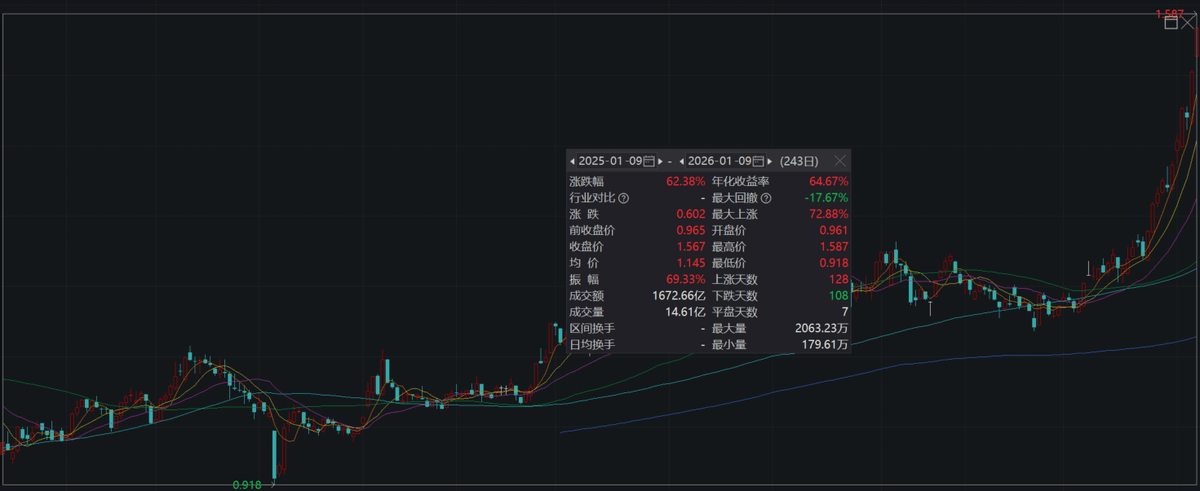Click the start date field 2025-01-09
The image size is (1200, 491).
[x=610, y=161]
